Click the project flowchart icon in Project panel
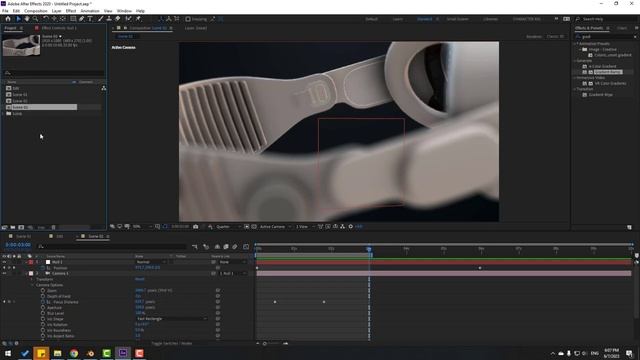Viewport: 640px width, 360px height. pos(104,88)
